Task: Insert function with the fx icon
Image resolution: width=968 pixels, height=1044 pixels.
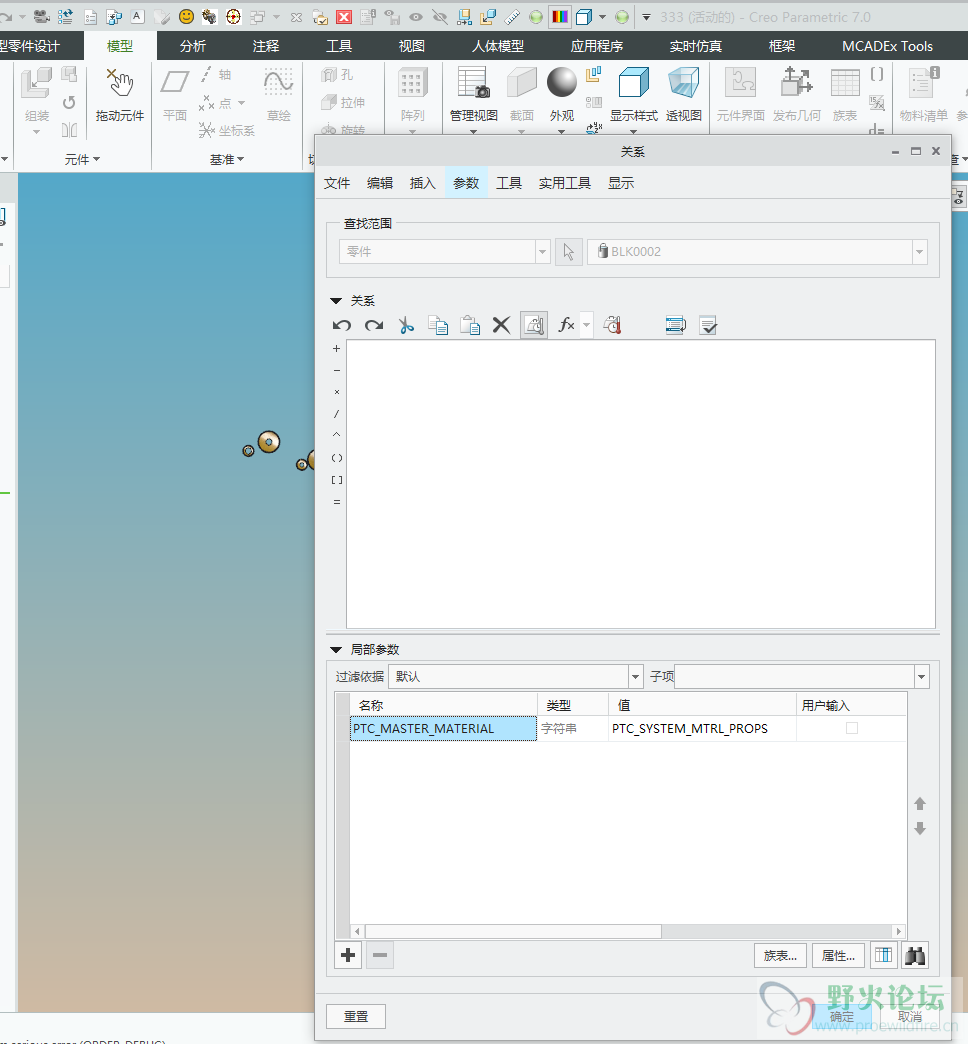Action: point(567,326)
